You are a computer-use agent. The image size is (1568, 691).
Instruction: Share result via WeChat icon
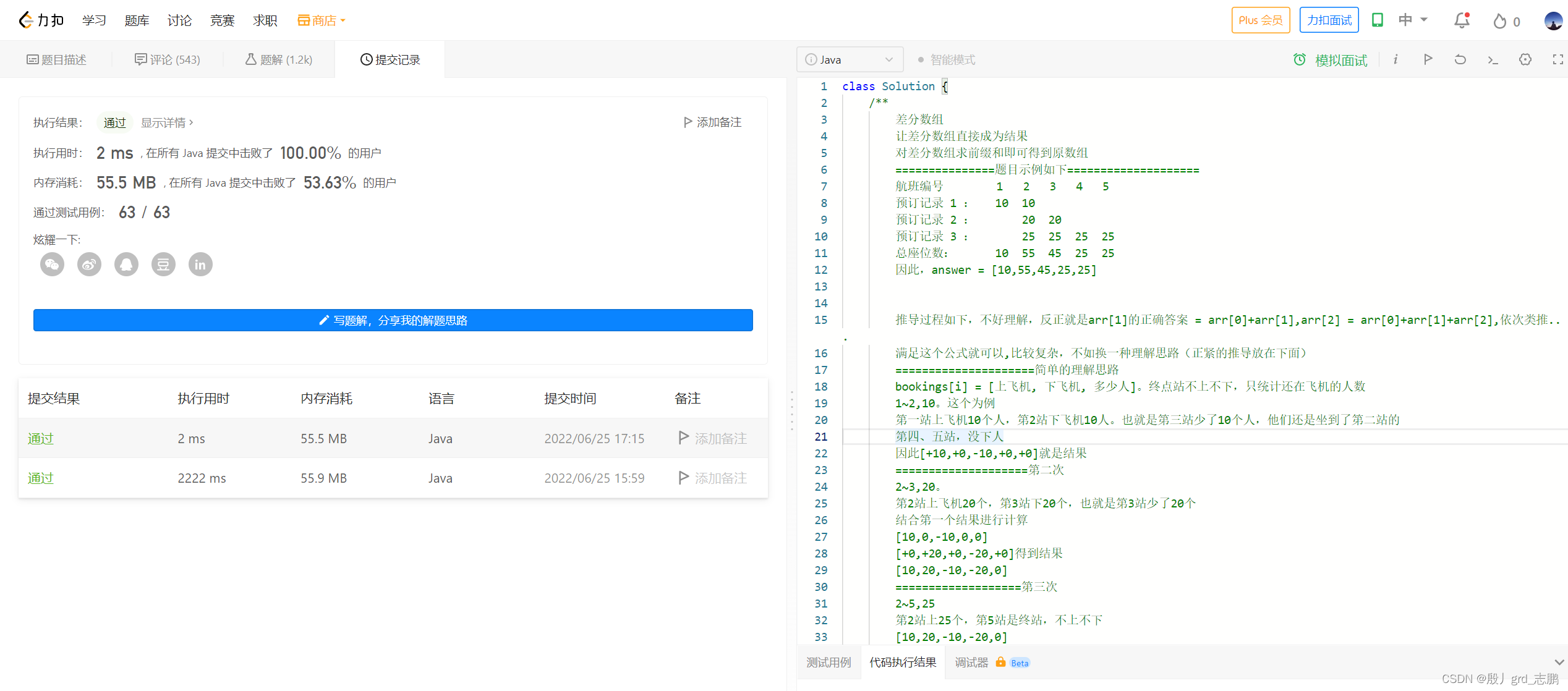52,265
